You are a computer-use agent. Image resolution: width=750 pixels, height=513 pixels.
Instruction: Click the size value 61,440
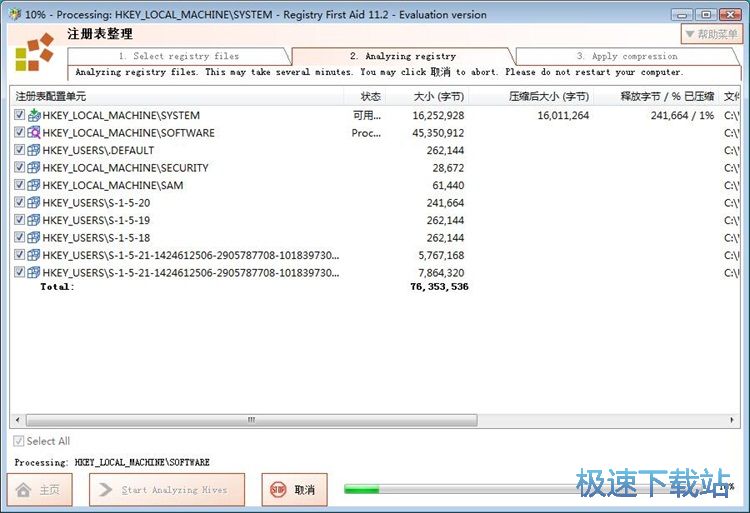(x=448, y=185)
